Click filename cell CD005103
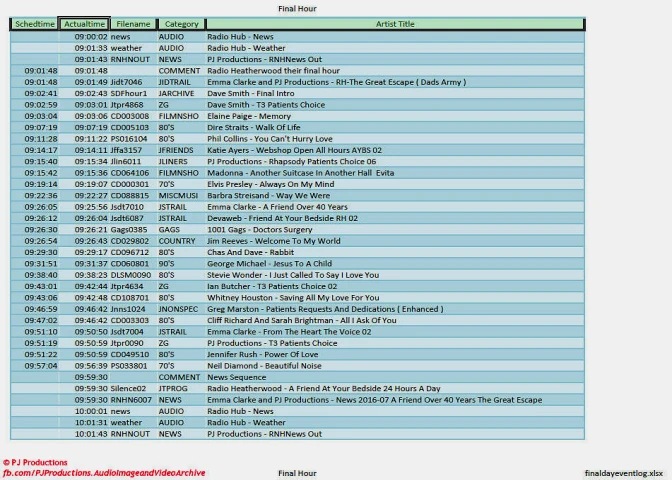 [x=129, y=128]
